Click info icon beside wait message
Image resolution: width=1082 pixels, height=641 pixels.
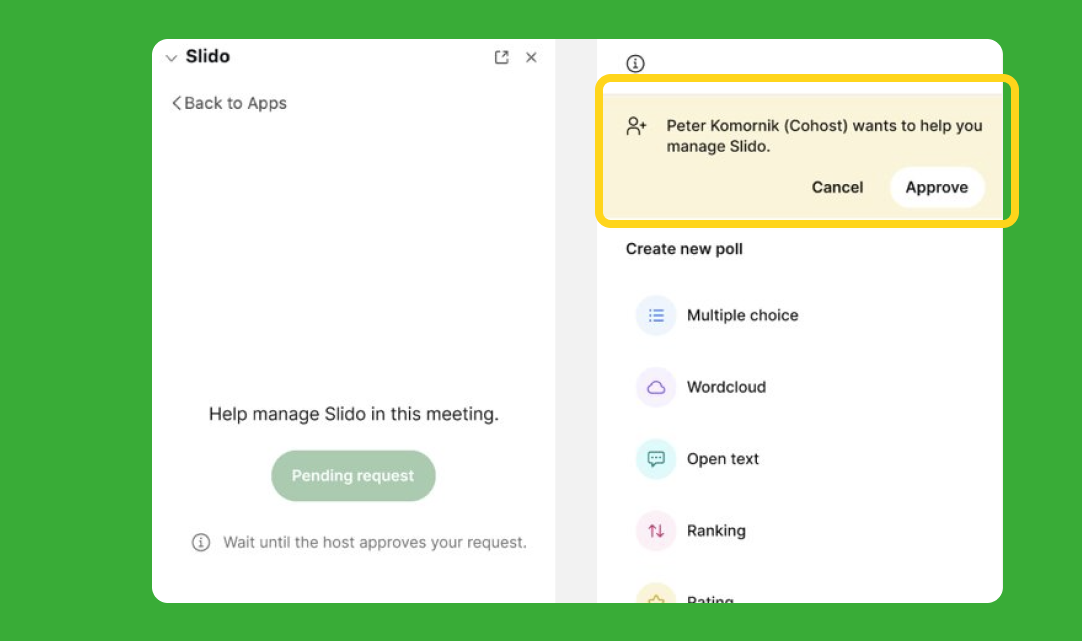201,542
